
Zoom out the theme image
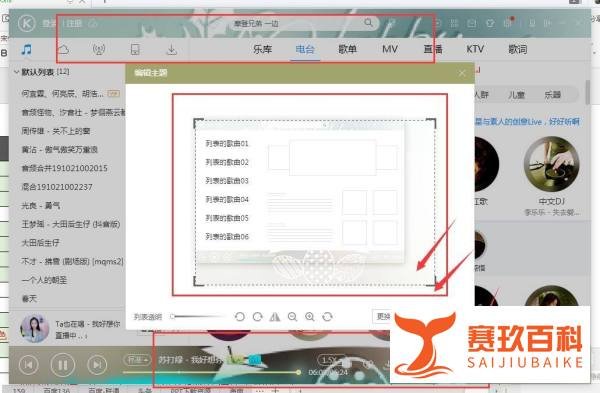[292, 316]
